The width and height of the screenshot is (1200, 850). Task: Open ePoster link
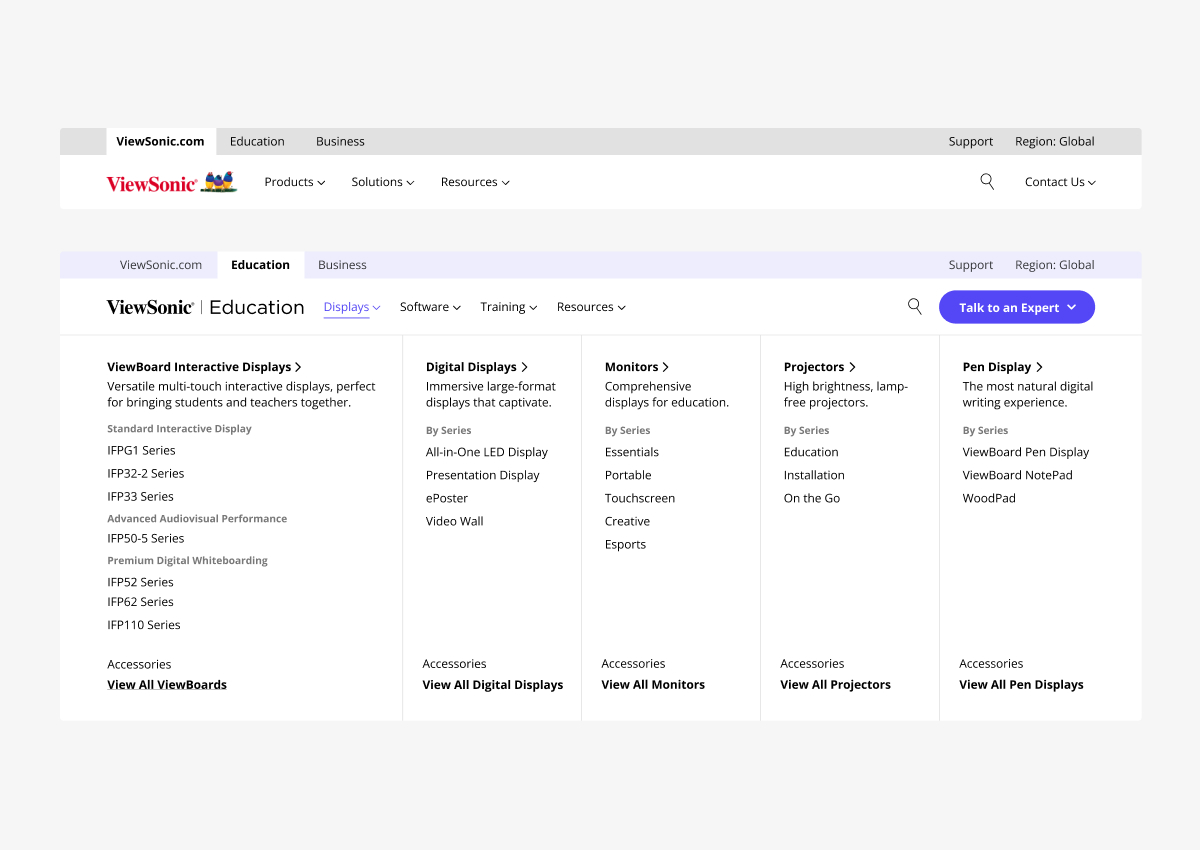[447, 498]
